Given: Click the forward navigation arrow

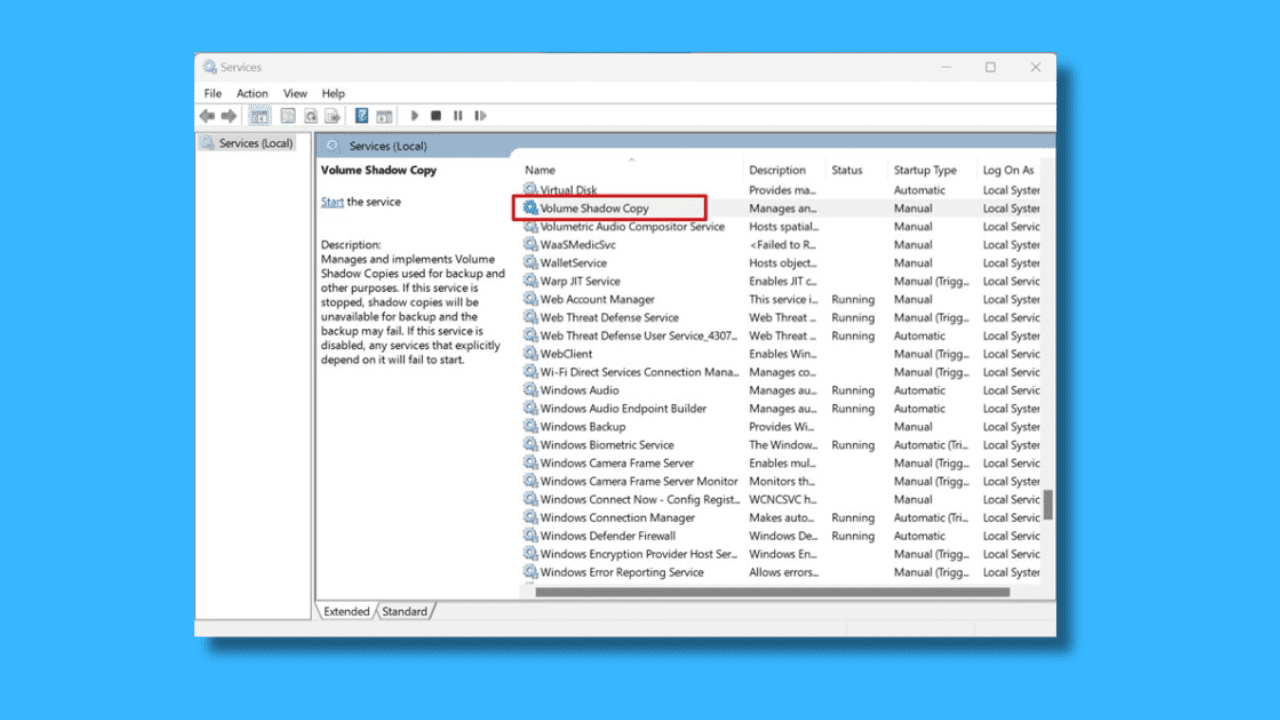Looking at the screenshot, I should pos(228,115).
